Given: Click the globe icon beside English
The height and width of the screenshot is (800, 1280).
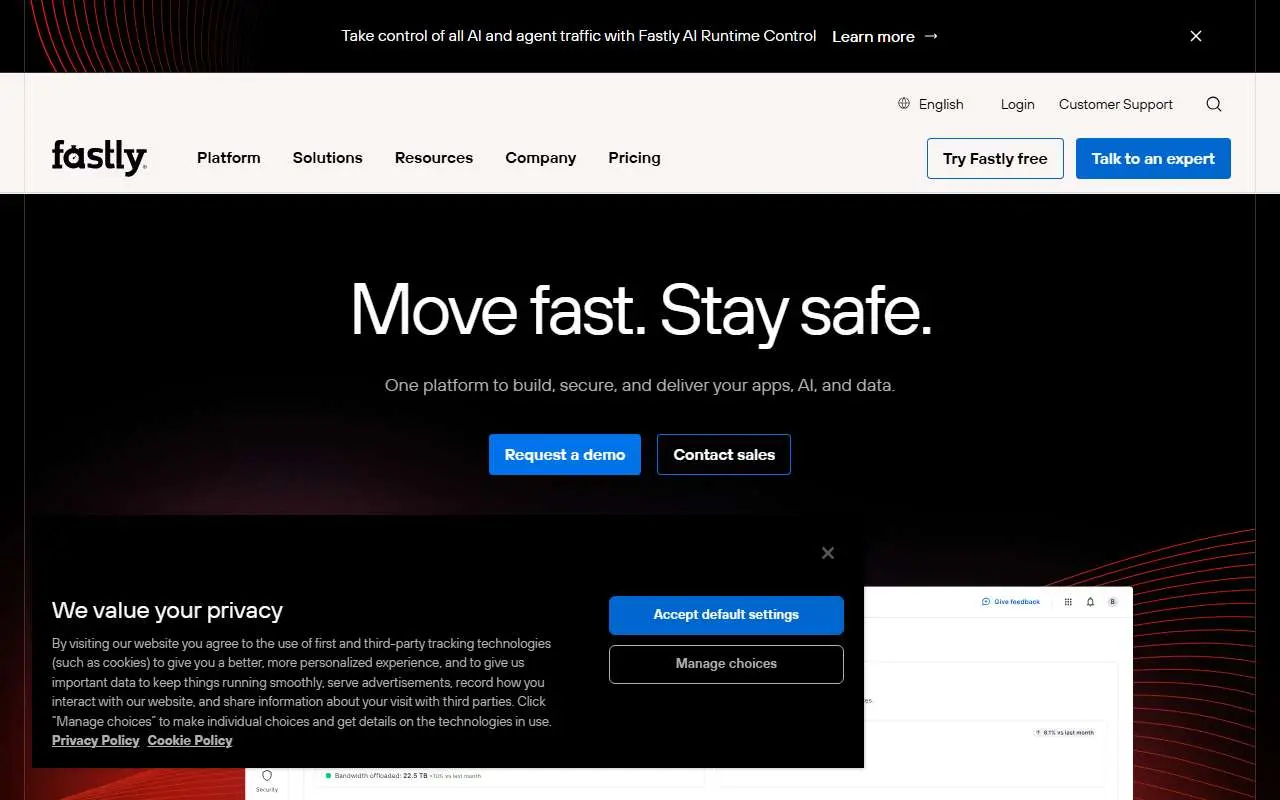Looking at the screenshot, I should 904,103.
